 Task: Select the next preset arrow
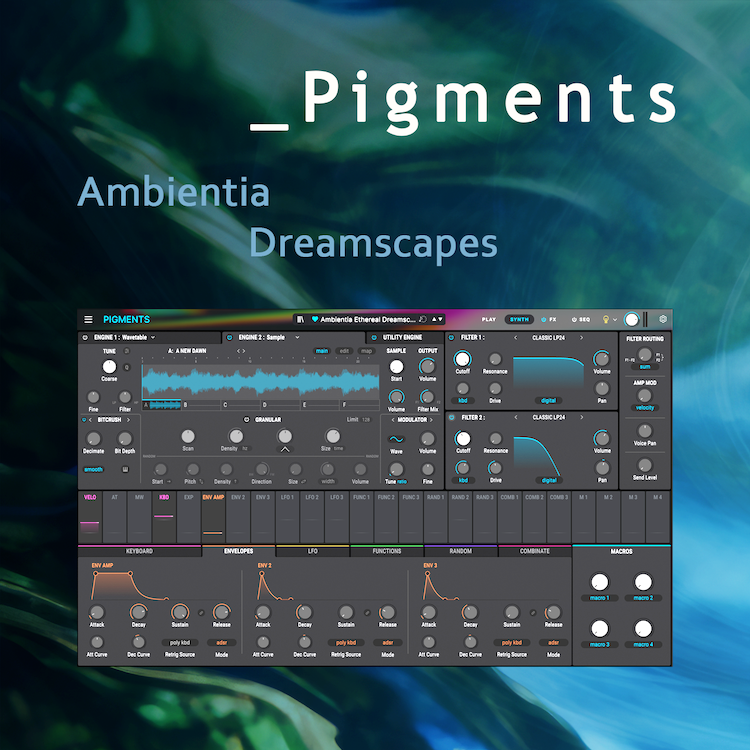(x=440, y=319)
